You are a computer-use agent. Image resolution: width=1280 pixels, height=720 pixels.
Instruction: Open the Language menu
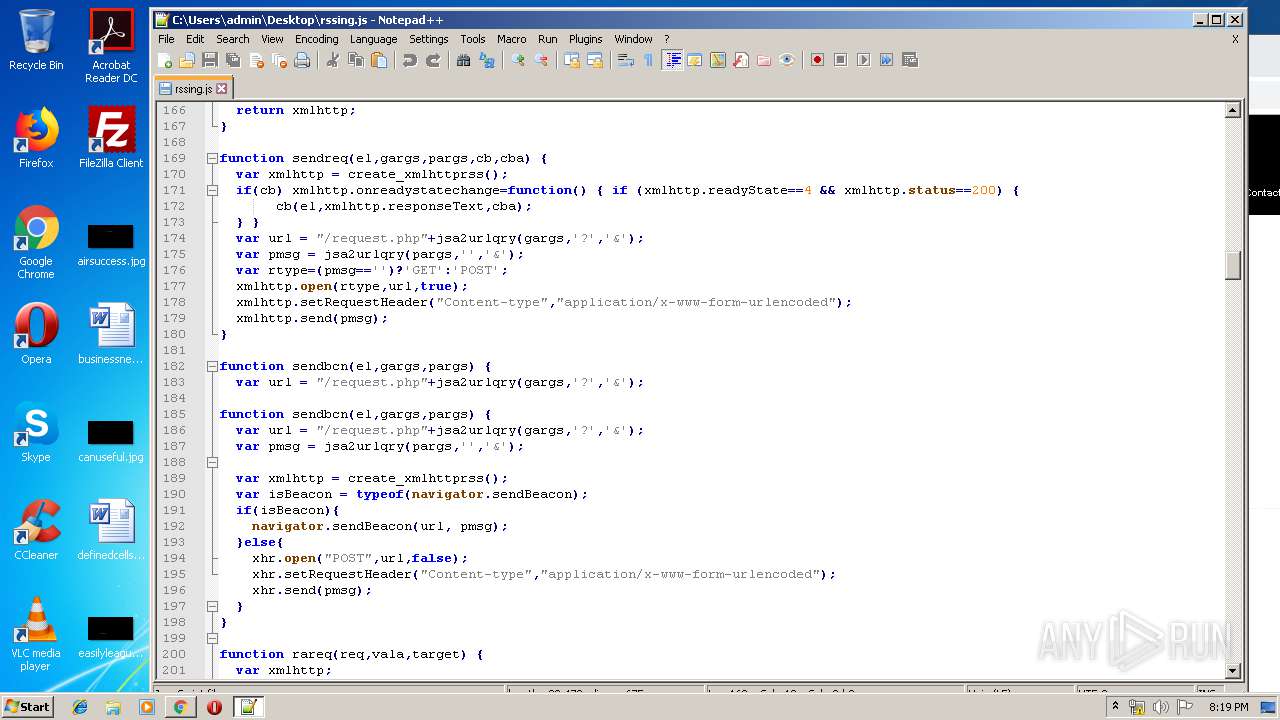coord(373,39)
